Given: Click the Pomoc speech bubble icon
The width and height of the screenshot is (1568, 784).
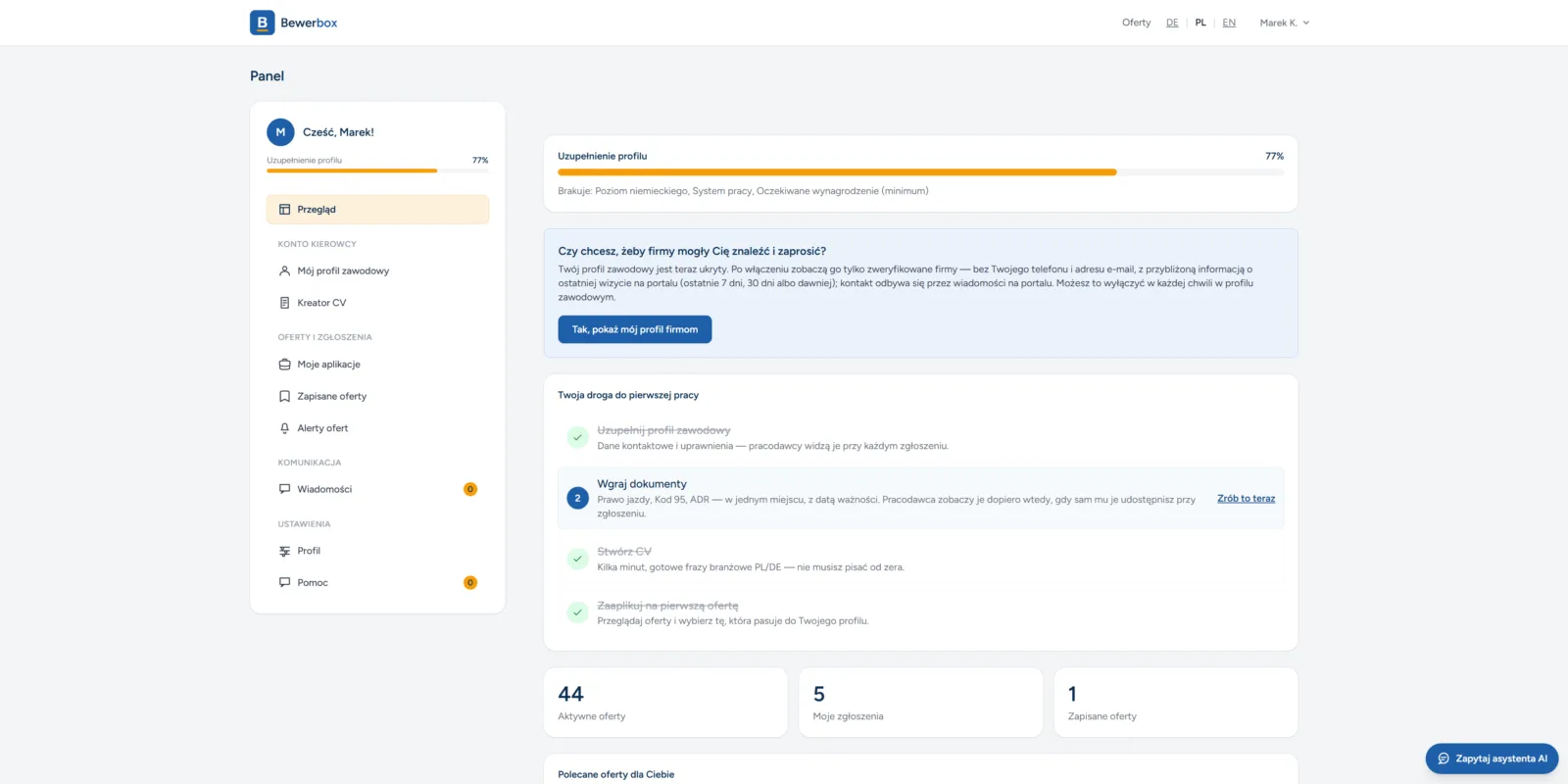Looking at the screenshot, I should (x=284, y=582).
